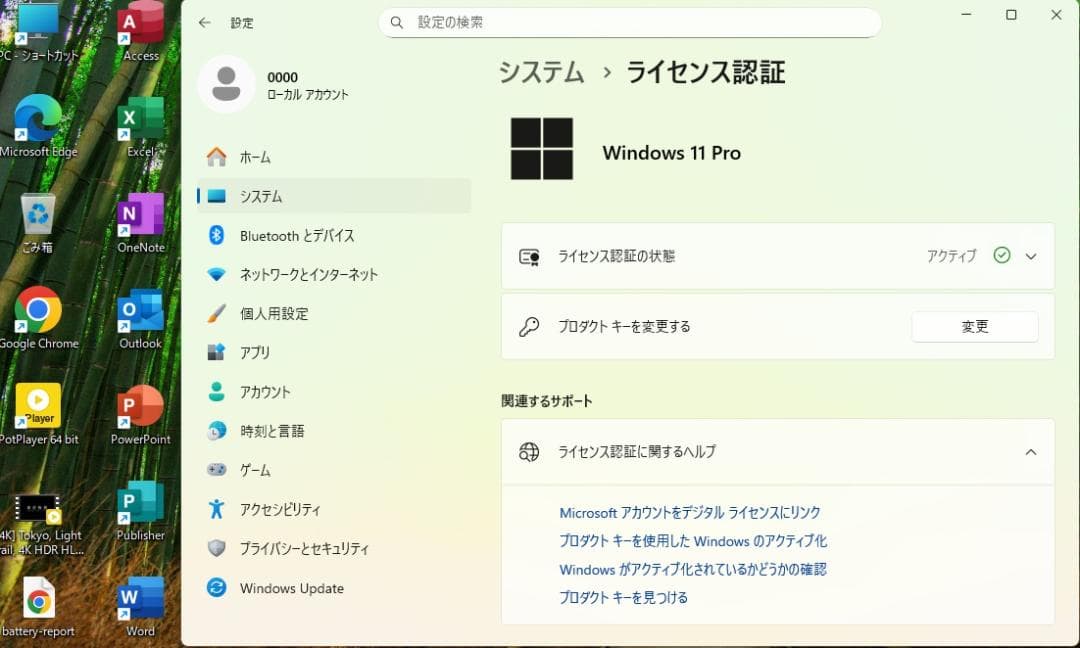1080x648 pixels.
Task: Open the Windows activation check help link
Action: (x=696, y=569)
